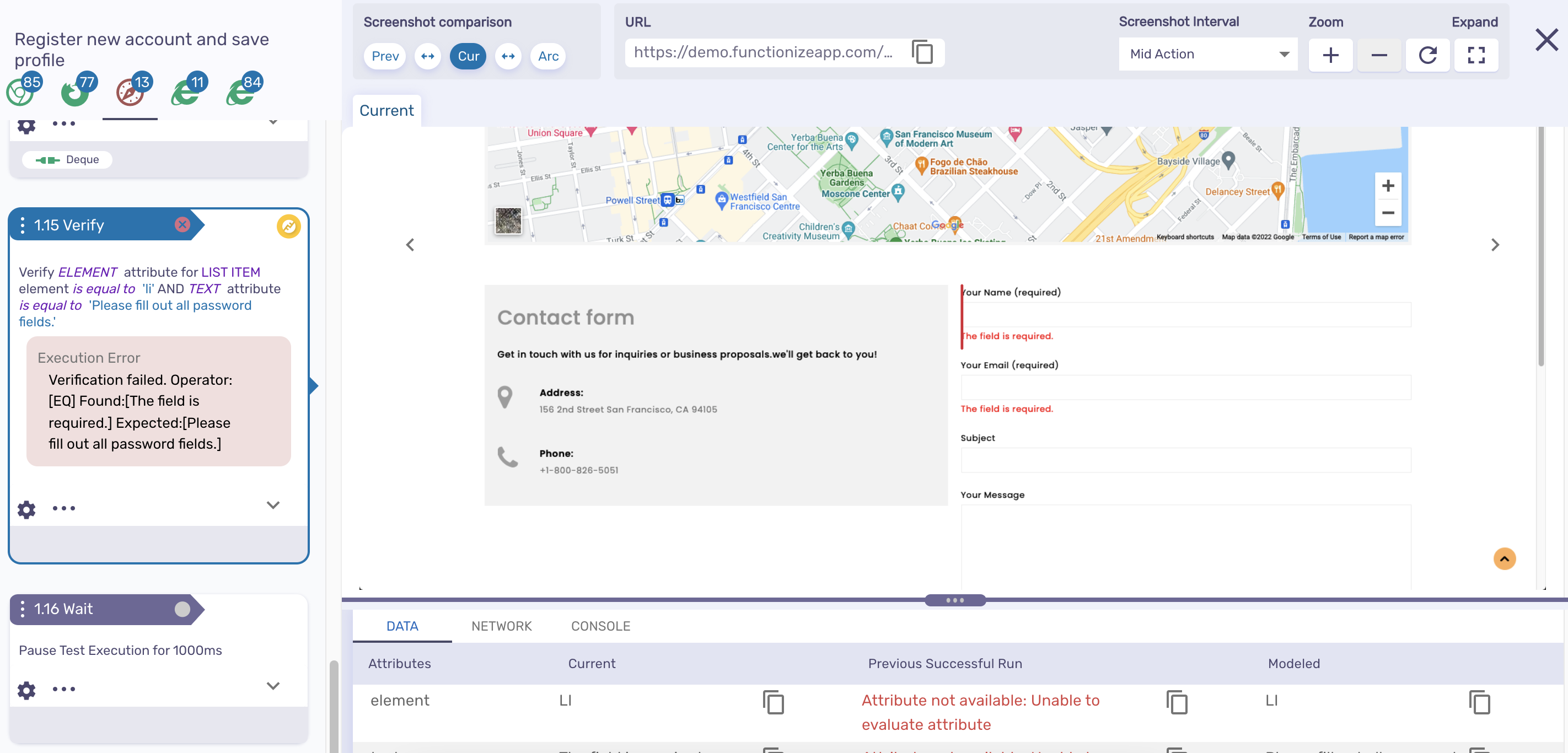This screenshot has width=1568, height=753.
Task: Click the drag handle dots on 1.15 Verify
Action: (x=23, y=225)
